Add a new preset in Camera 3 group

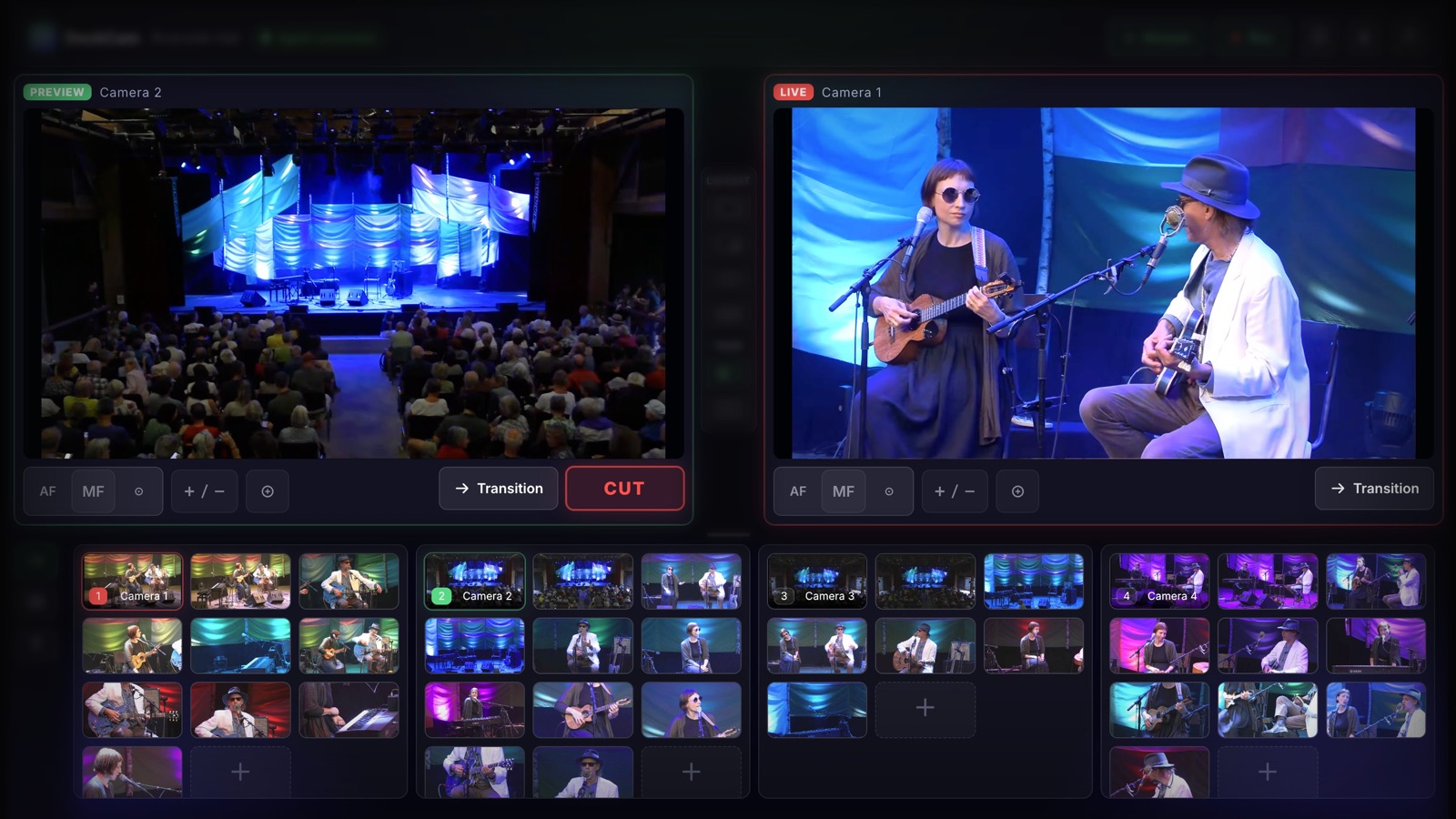pos(925,708)
